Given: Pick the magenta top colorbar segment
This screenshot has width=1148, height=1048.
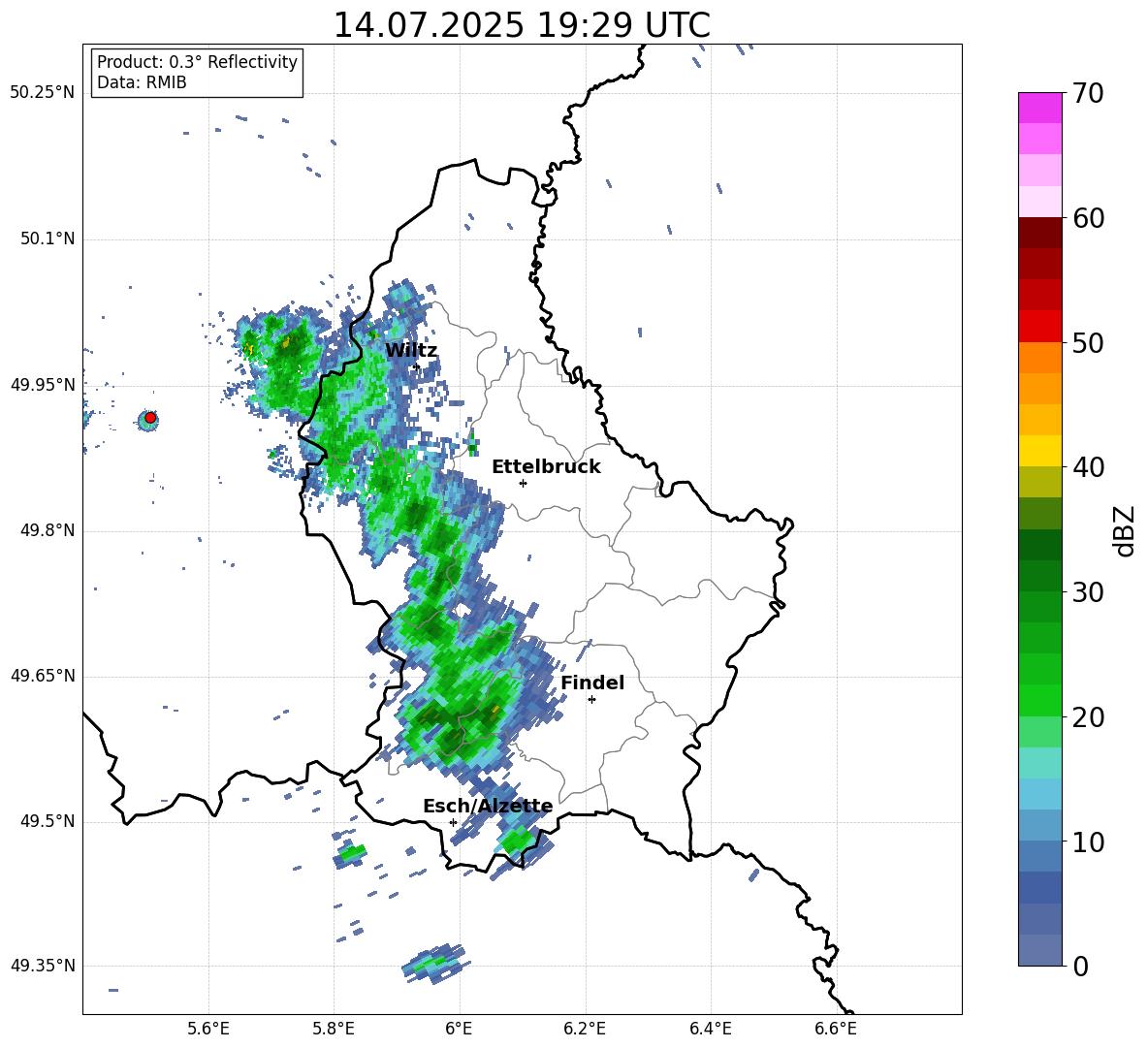Looking at the screenshot, I should tap(1040, 109).
